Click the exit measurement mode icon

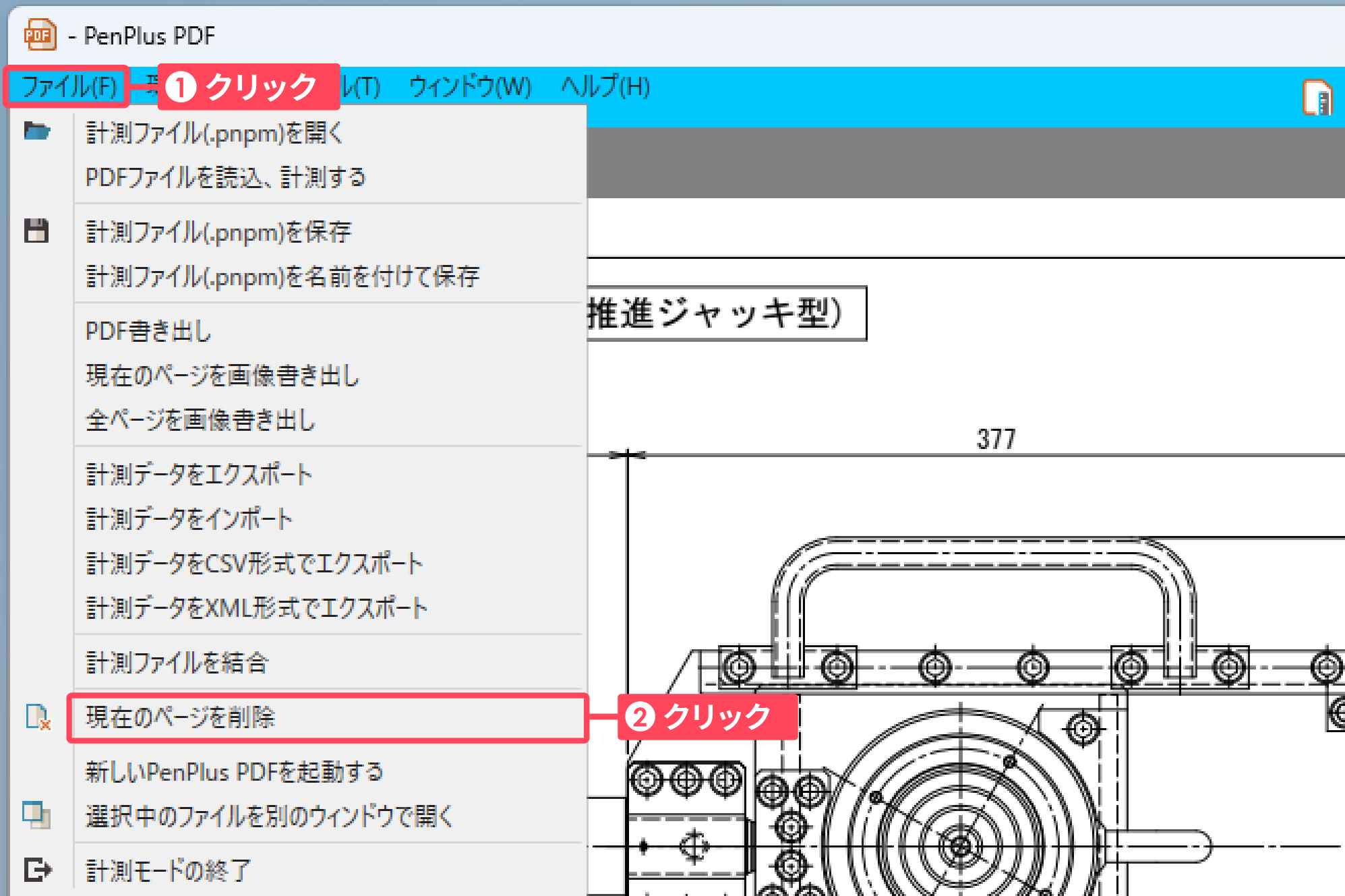click(x=38, y=870)
